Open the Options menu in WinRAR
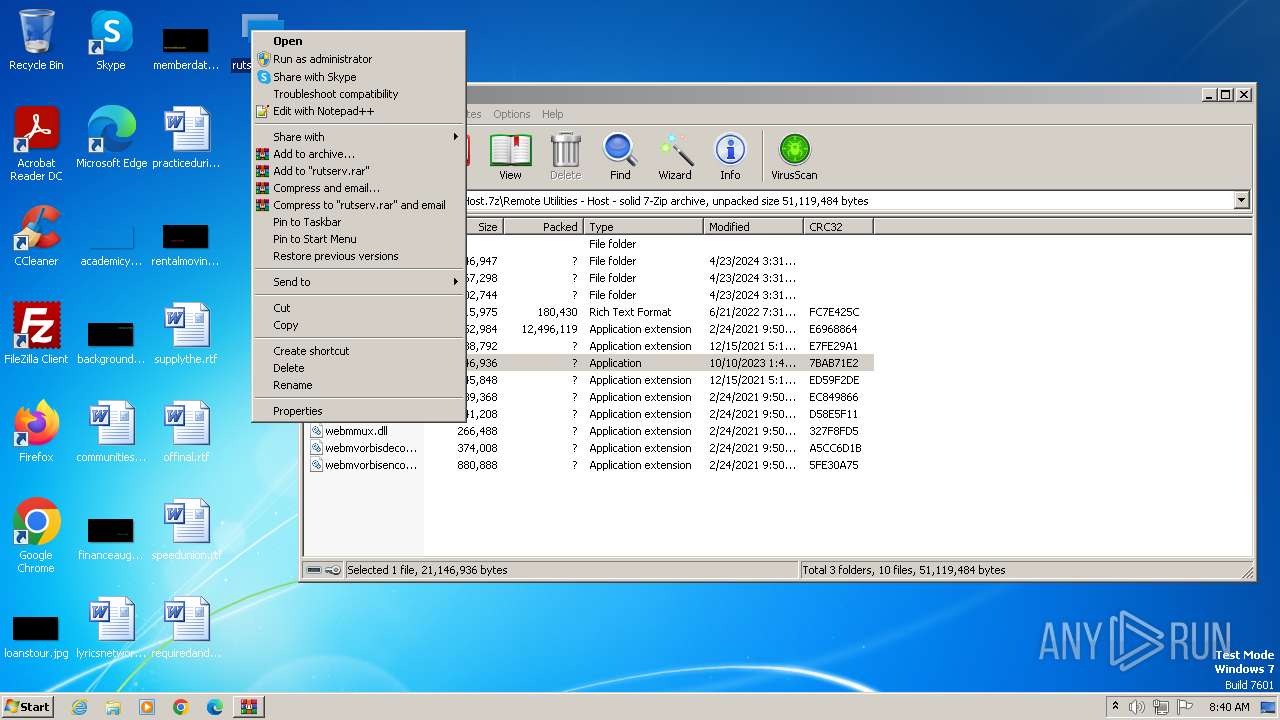 (511, 114)
